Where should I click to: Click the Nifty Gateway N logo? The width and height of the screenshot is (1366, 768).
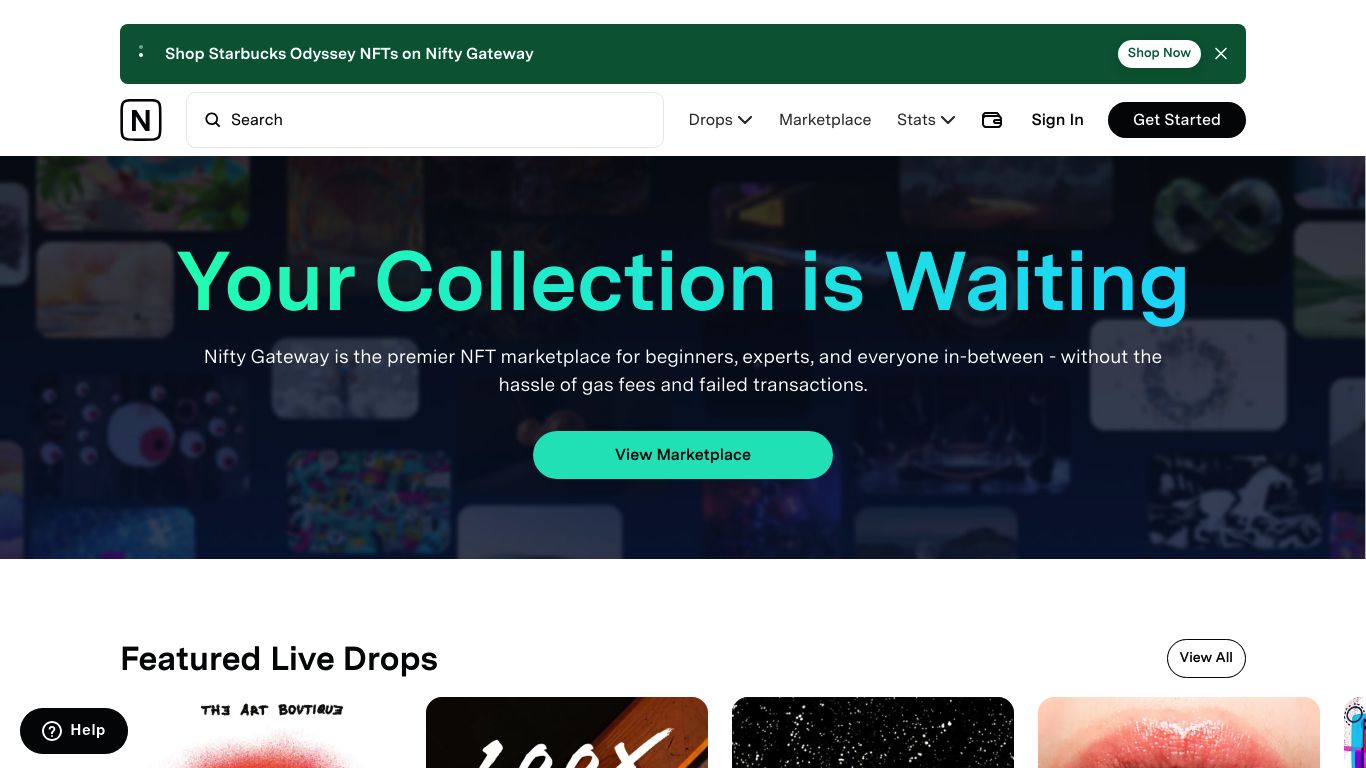tap(141, 120)
